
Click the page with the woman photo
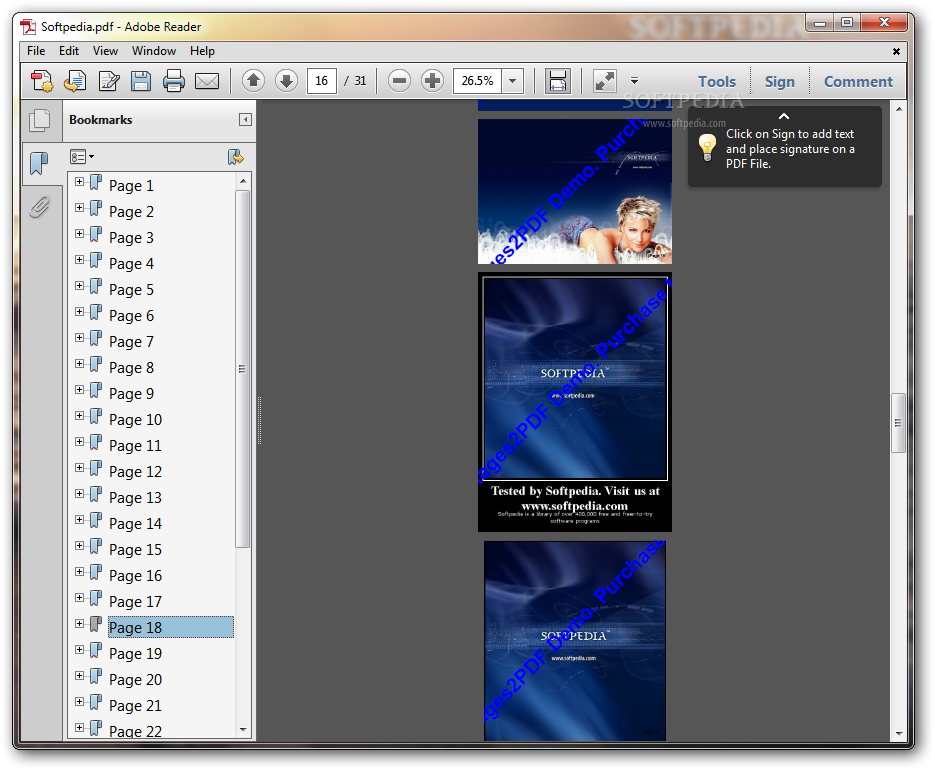click(x=575, y=191)
